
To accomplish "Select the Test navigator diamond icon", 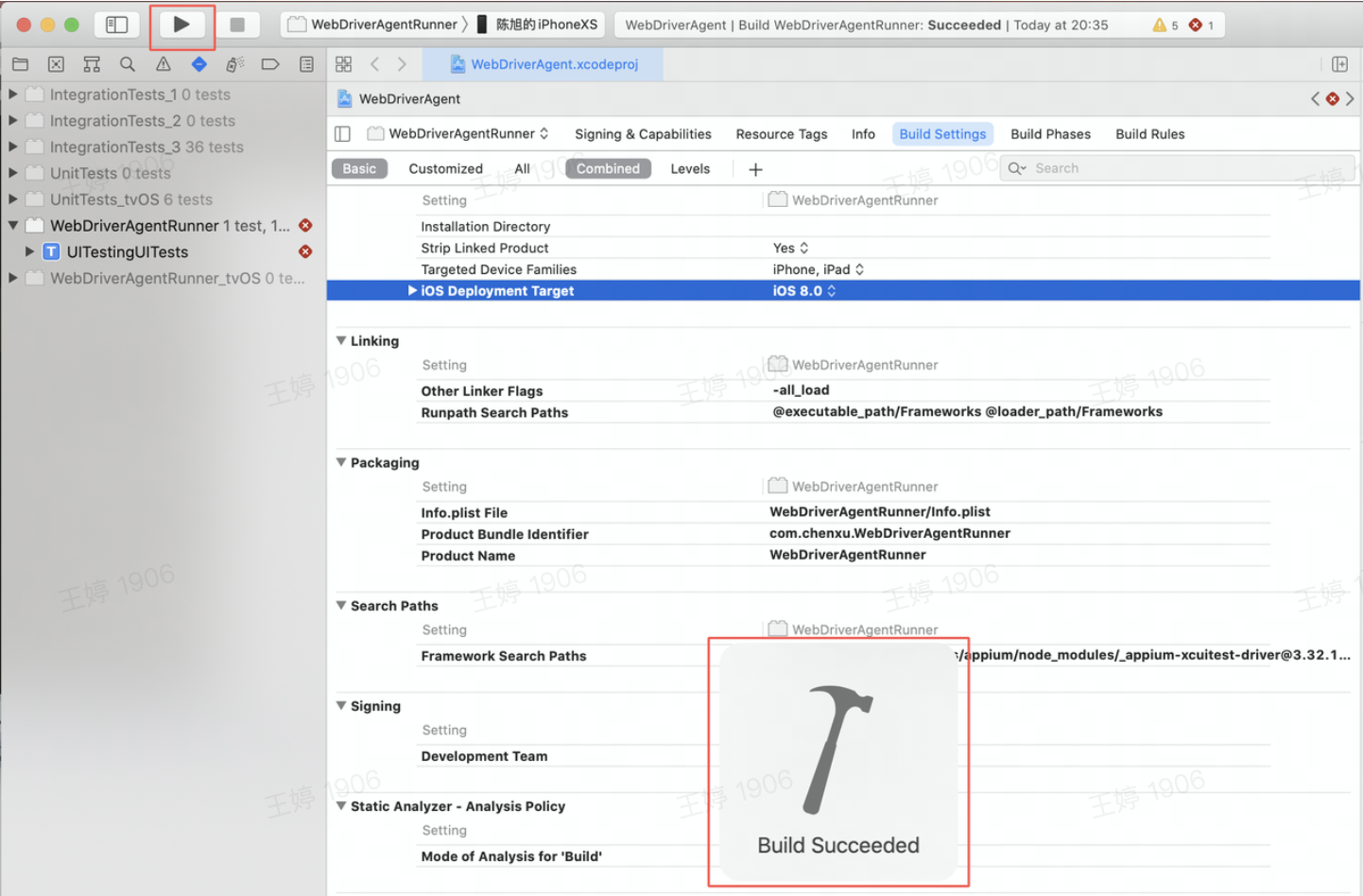I will (198, 64).
